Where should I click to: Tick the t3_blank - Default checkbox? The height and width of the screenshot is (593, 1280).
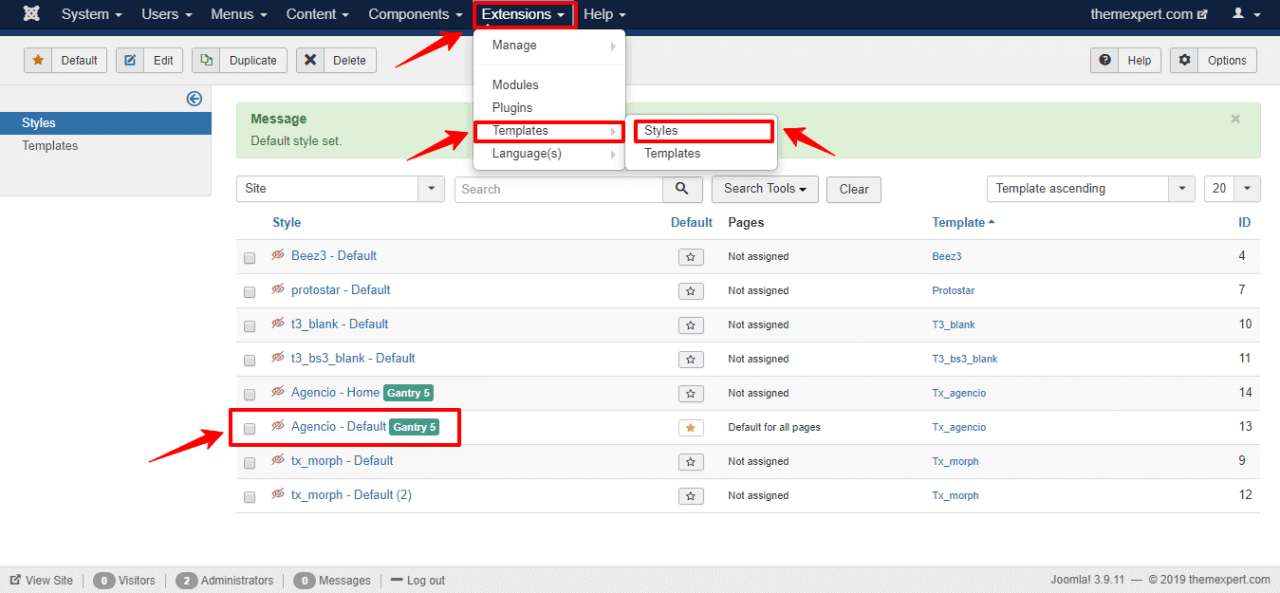(250, 326)
